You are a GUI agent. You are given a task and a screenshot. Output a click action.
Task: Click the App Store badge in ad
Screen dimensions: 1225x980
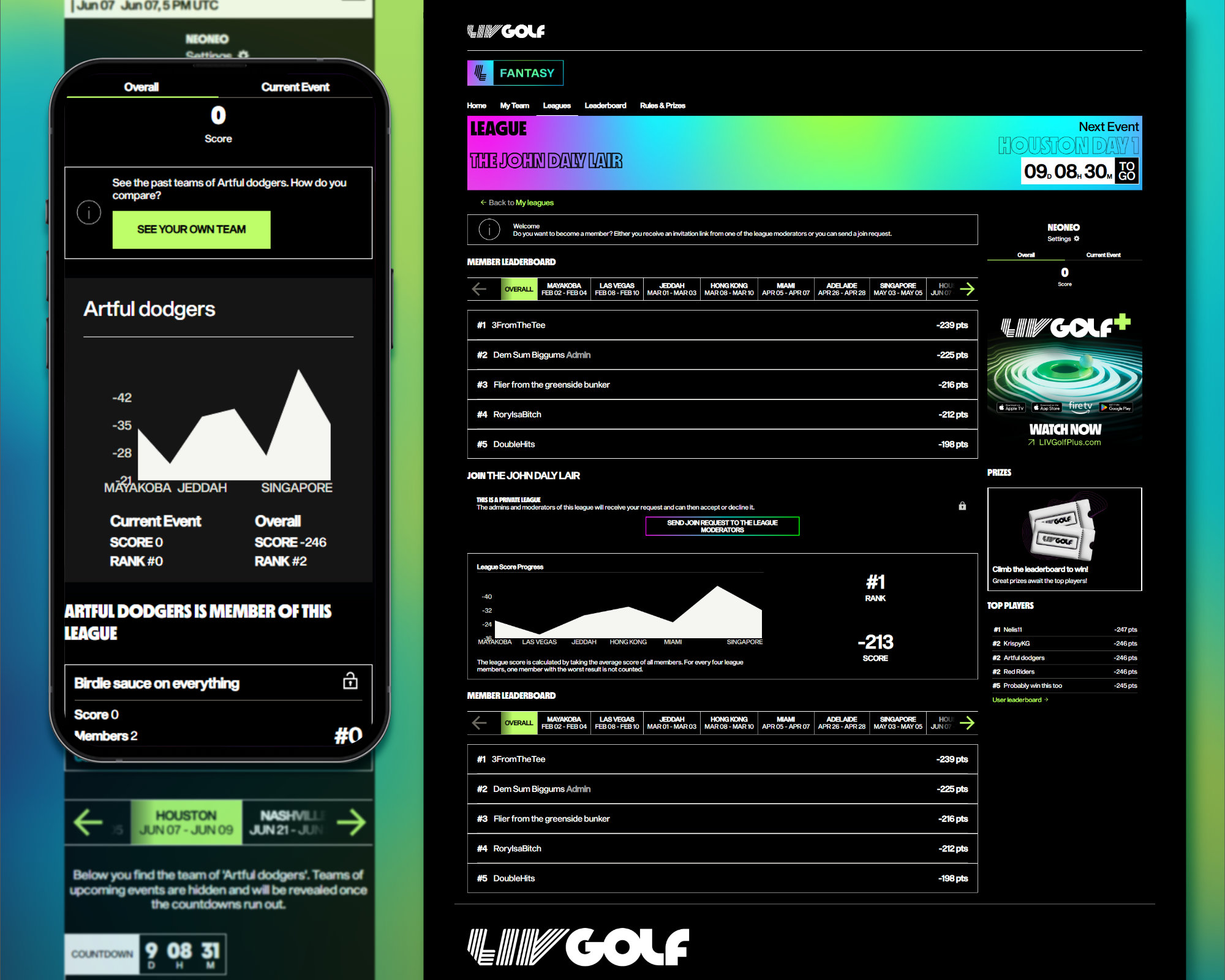click(x=1046, y=407)
